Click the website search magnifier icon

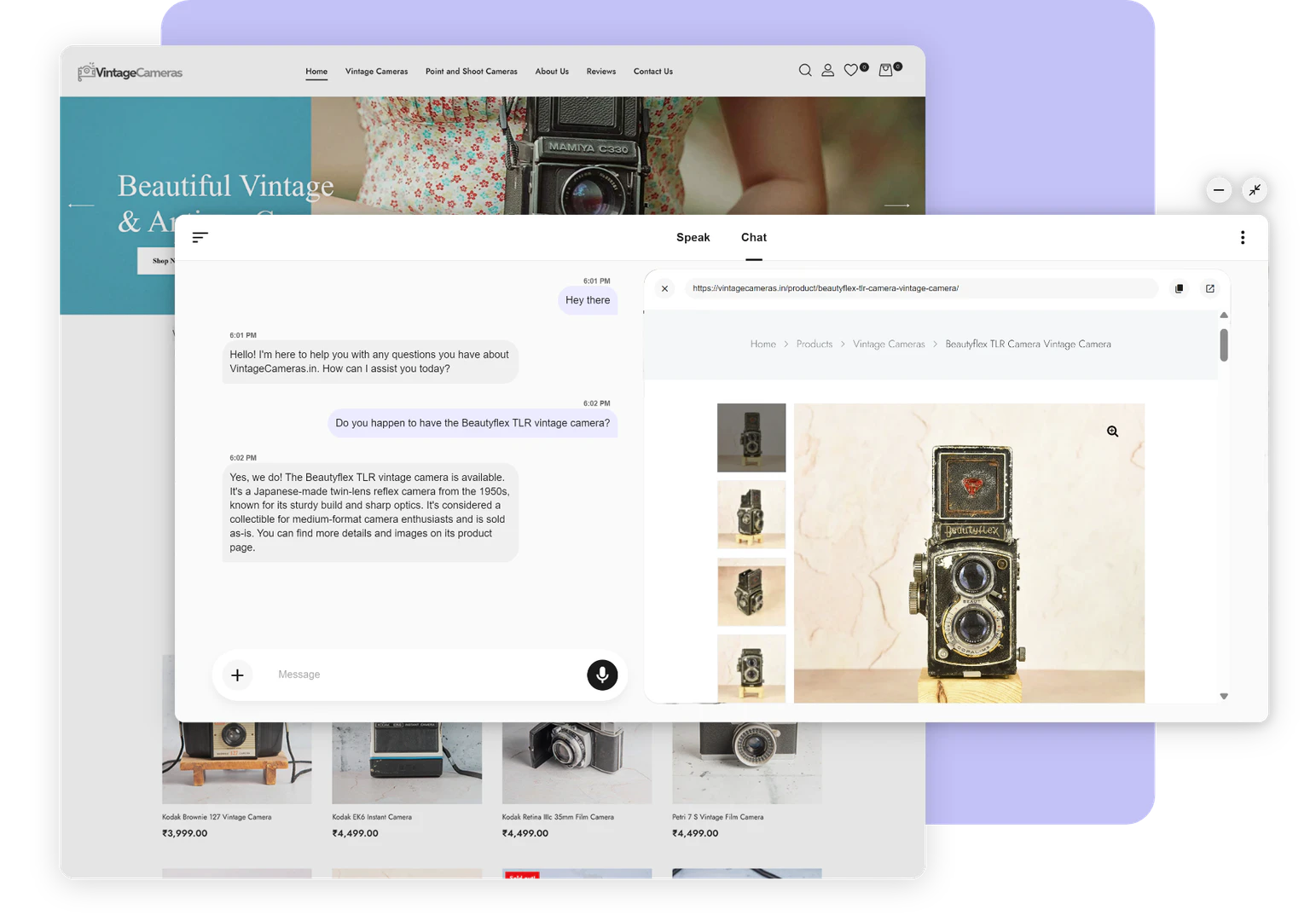point(804,71)
